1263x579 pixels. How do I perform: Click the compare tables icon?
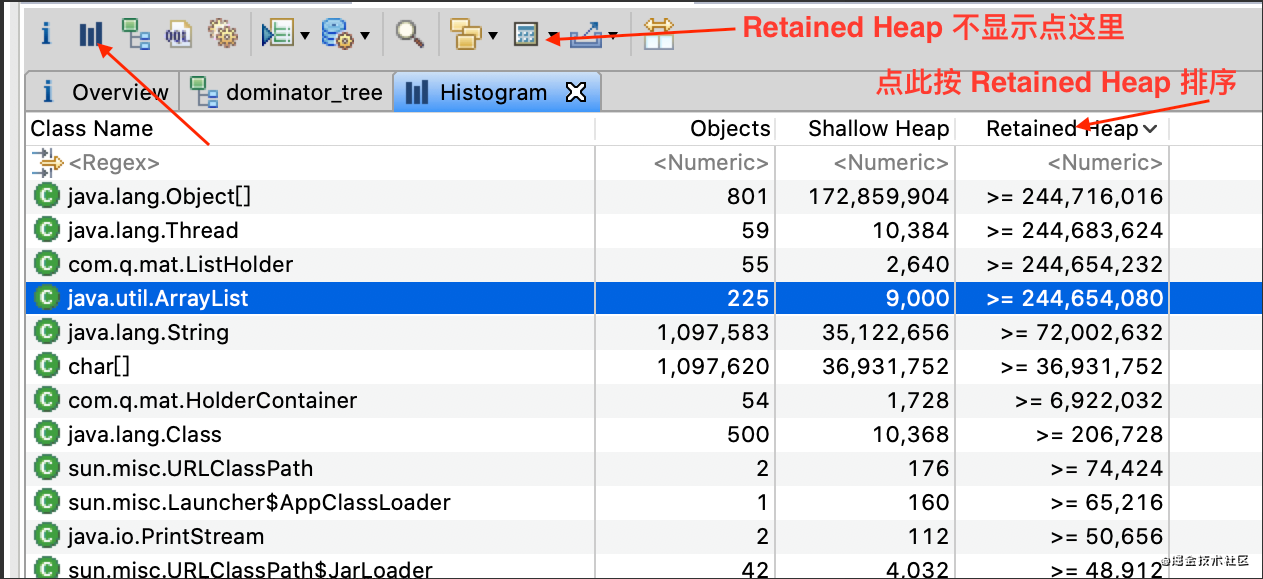pyautogui.click(x=658, y=34)
